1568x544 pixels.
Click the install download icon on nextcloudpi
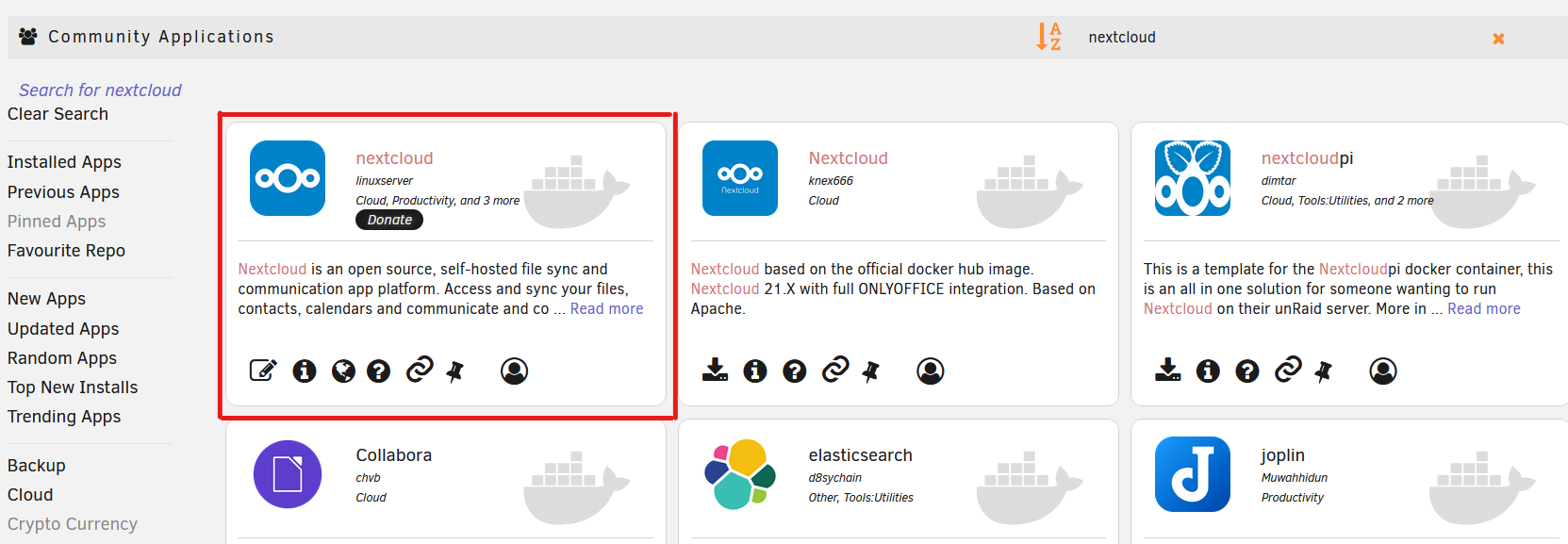[x=1168, y=370]
